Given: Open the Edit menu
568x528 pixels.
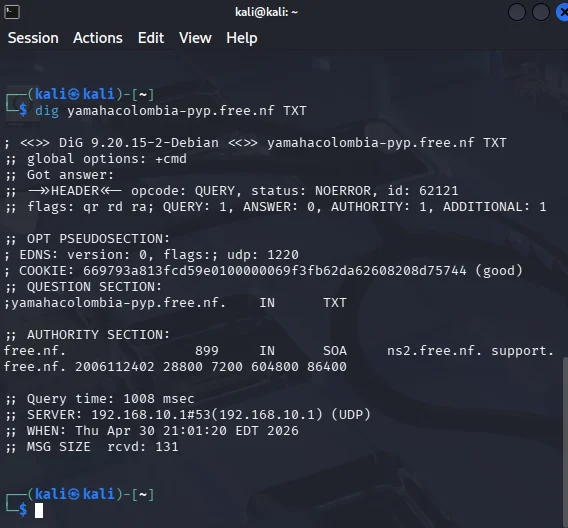Looking at the screenshot, I should (151, 38).
